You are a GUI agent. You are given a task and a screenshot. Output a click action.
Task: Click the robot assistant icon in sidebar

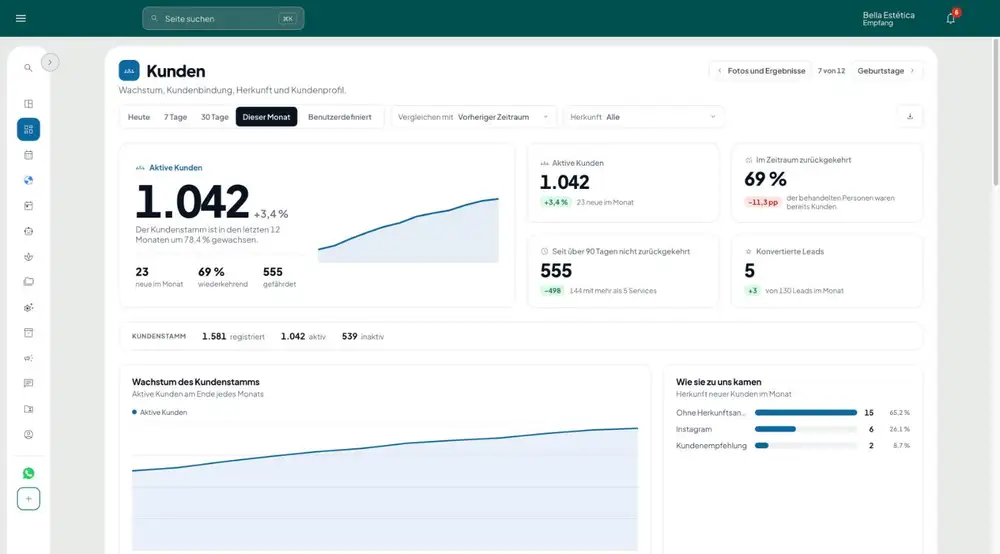tap(28, 231)
